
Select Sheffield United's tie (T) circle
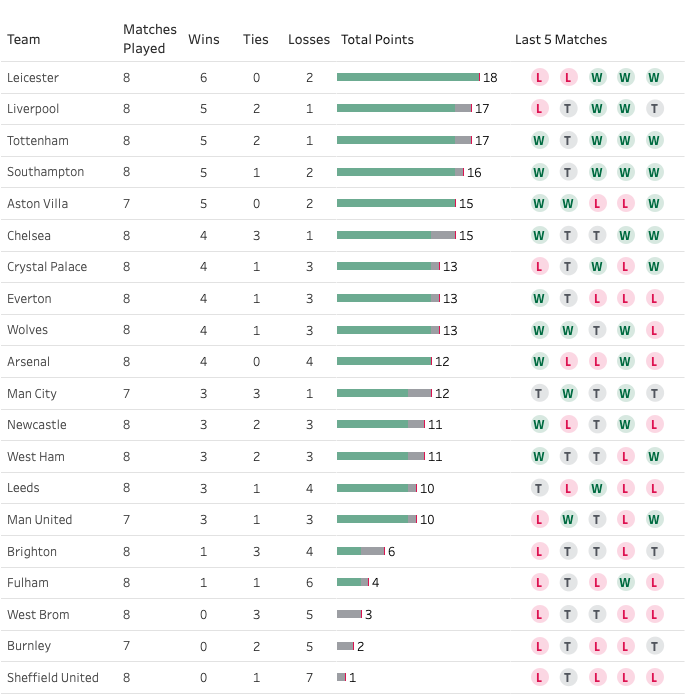[x=568, y=678]
